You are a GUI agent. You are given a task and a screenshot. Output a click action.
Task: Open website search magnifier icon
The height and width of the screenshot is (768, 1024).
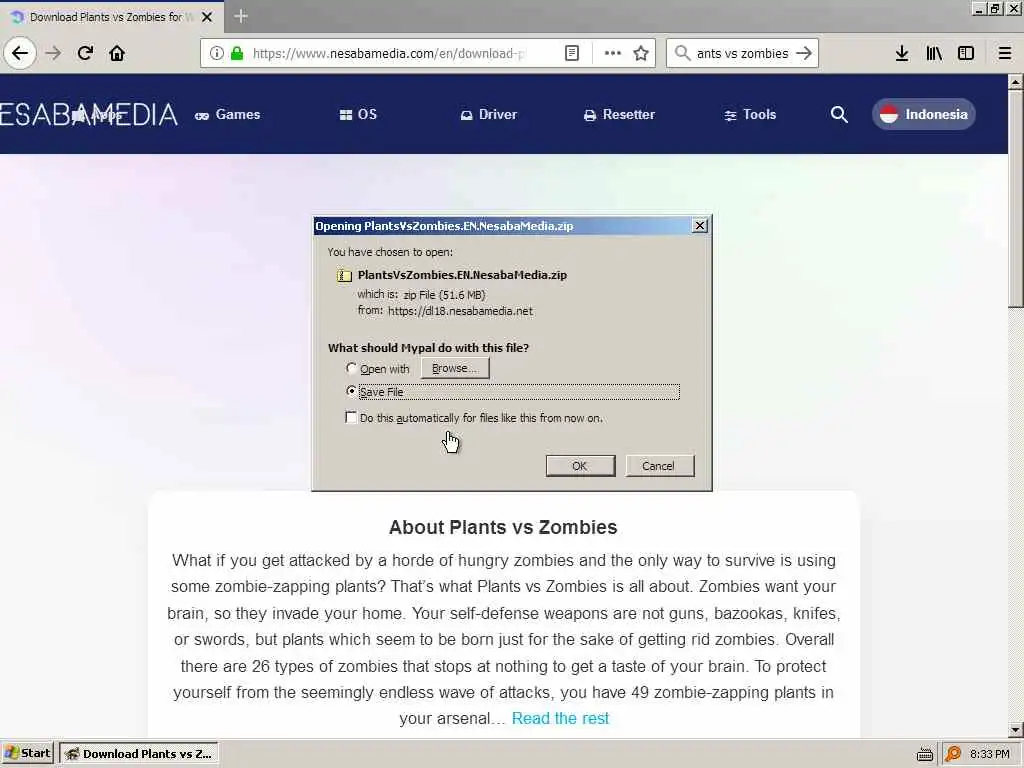coord(839,115)
